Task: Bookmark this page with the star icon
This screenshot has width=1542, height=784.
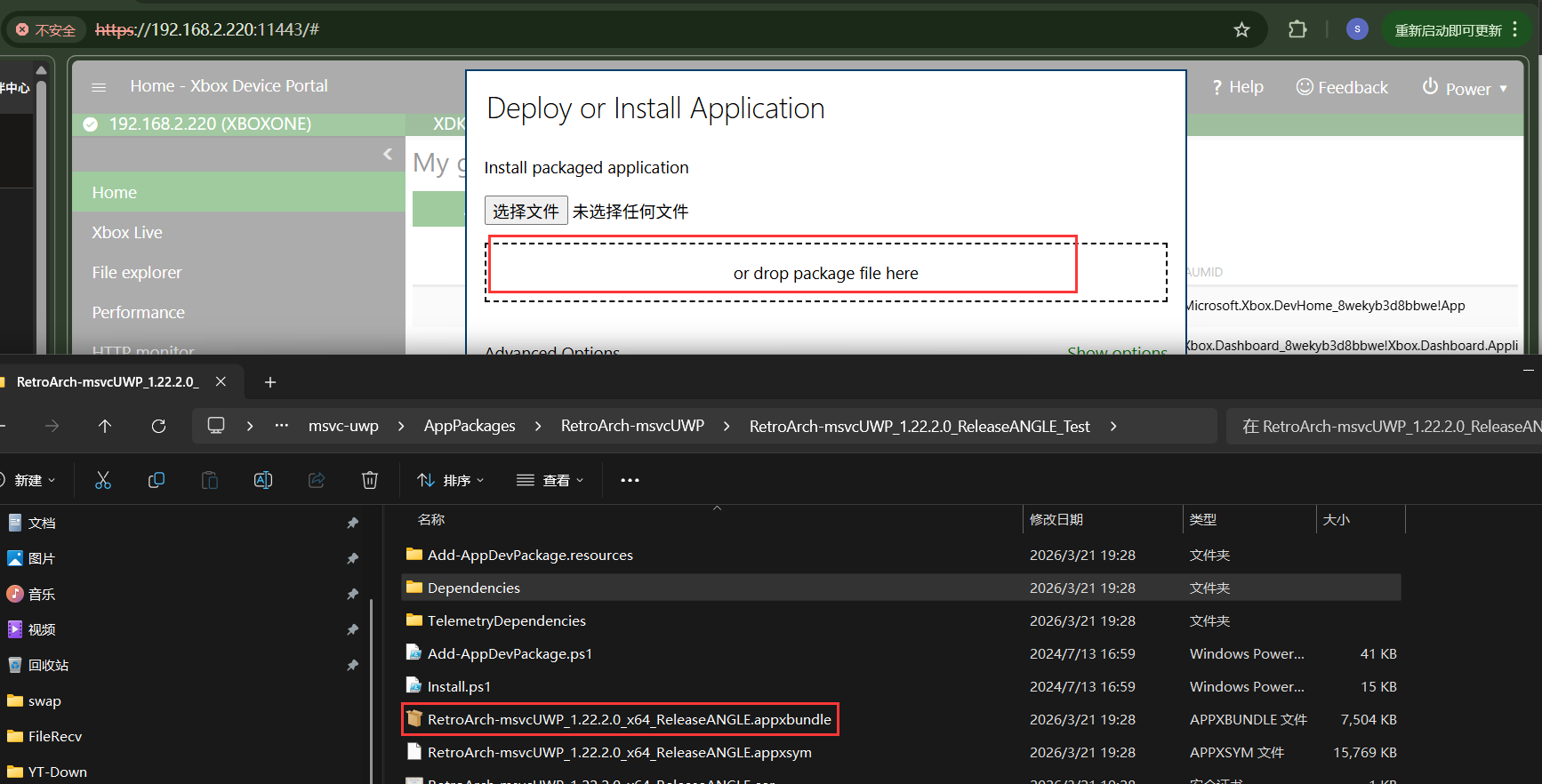Action: (1241, 30)
